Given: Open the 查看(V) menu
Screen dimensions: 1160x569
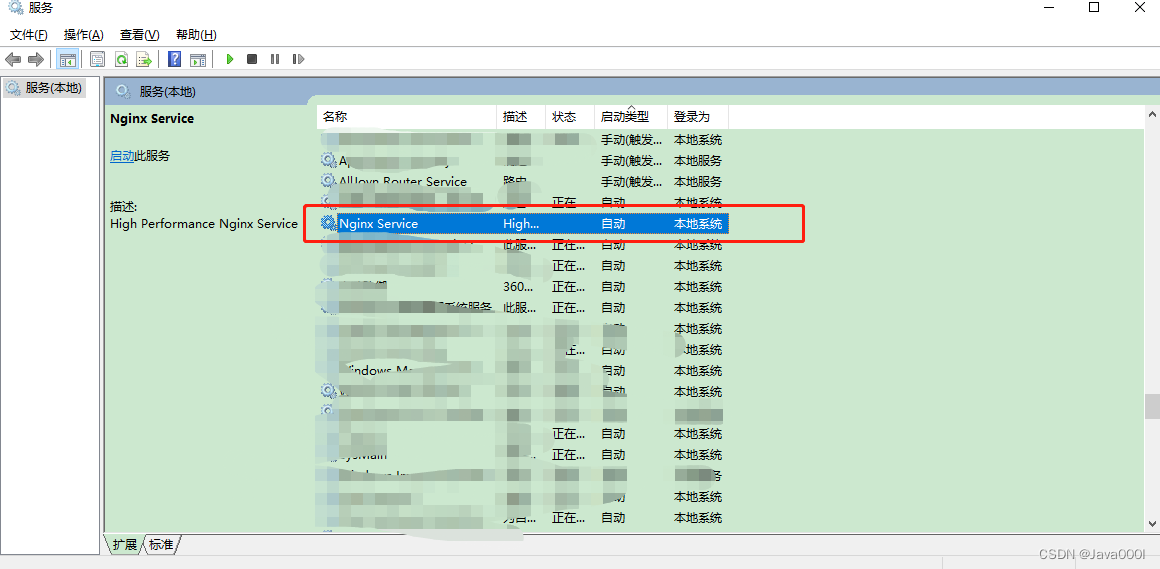Looking at the screenshot, I should 140,35.
